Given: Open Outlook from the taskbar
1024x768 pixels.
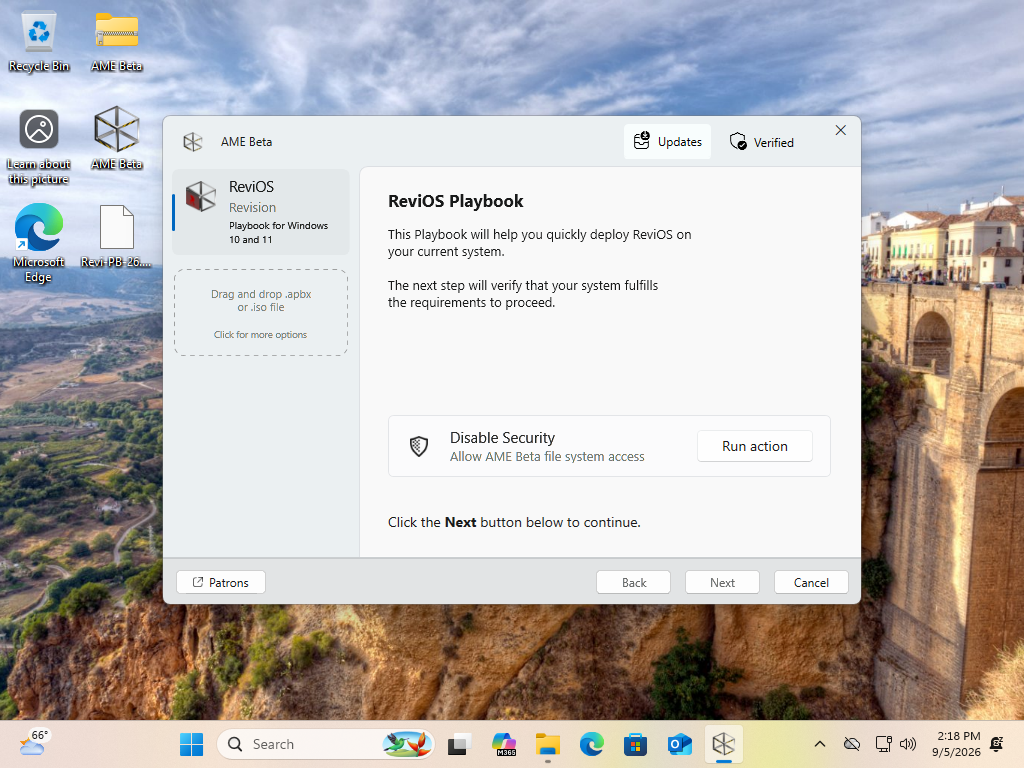Looking at the screenshot, I should click(679, 744).
